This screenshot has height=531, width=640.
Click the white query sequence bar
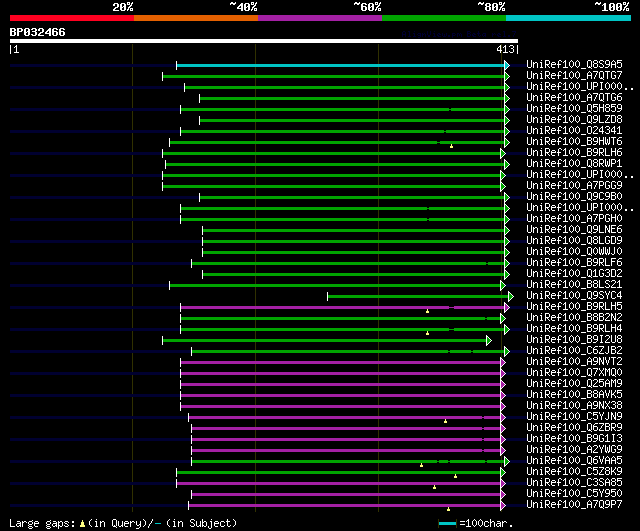point(264,41)
